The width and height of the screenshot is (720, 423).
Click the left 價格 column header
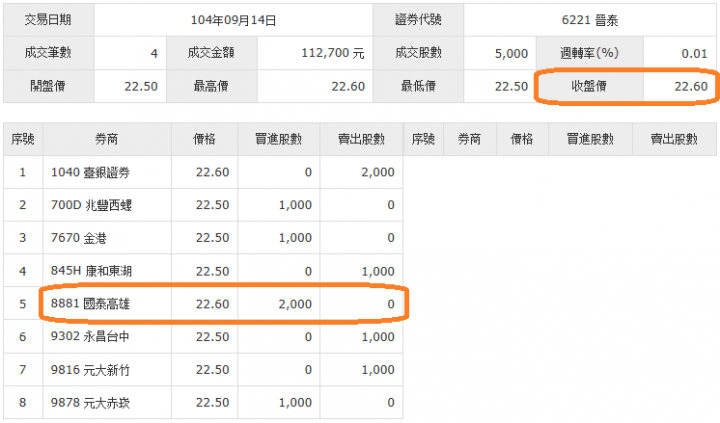point(205,139)
